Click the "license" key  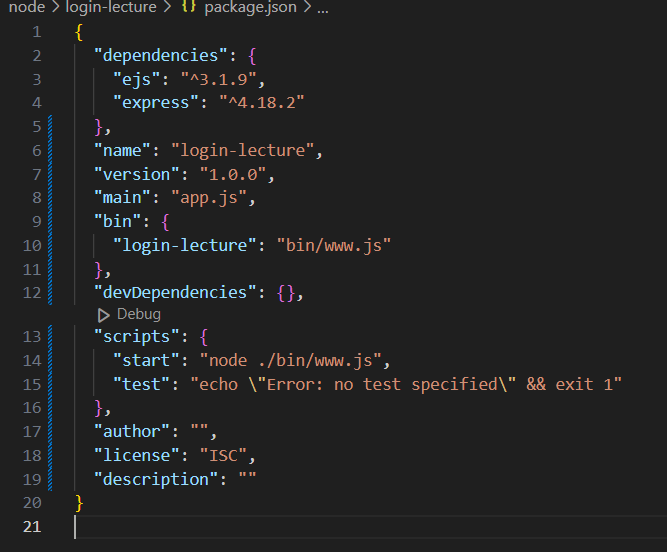(x=137, y=455)
